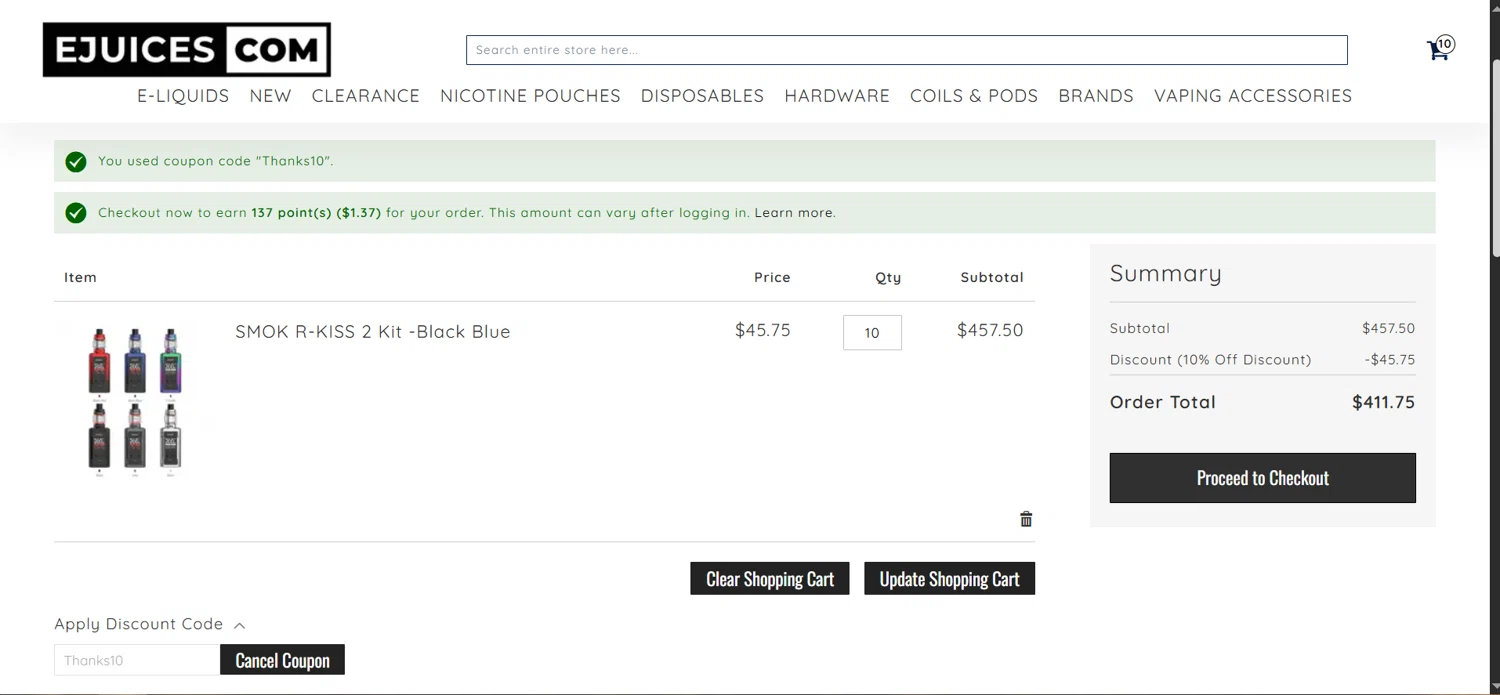
Task: Click Proceed to Checkout button
Action: [x=1262, y=478]
